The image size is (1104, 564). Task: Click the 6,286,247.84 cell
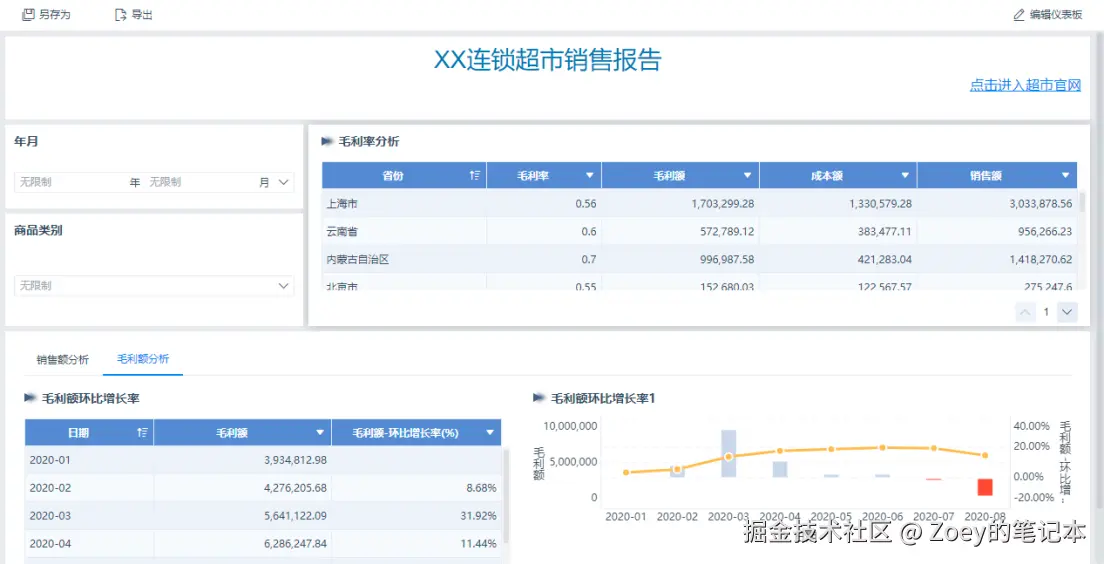[242, 544]
